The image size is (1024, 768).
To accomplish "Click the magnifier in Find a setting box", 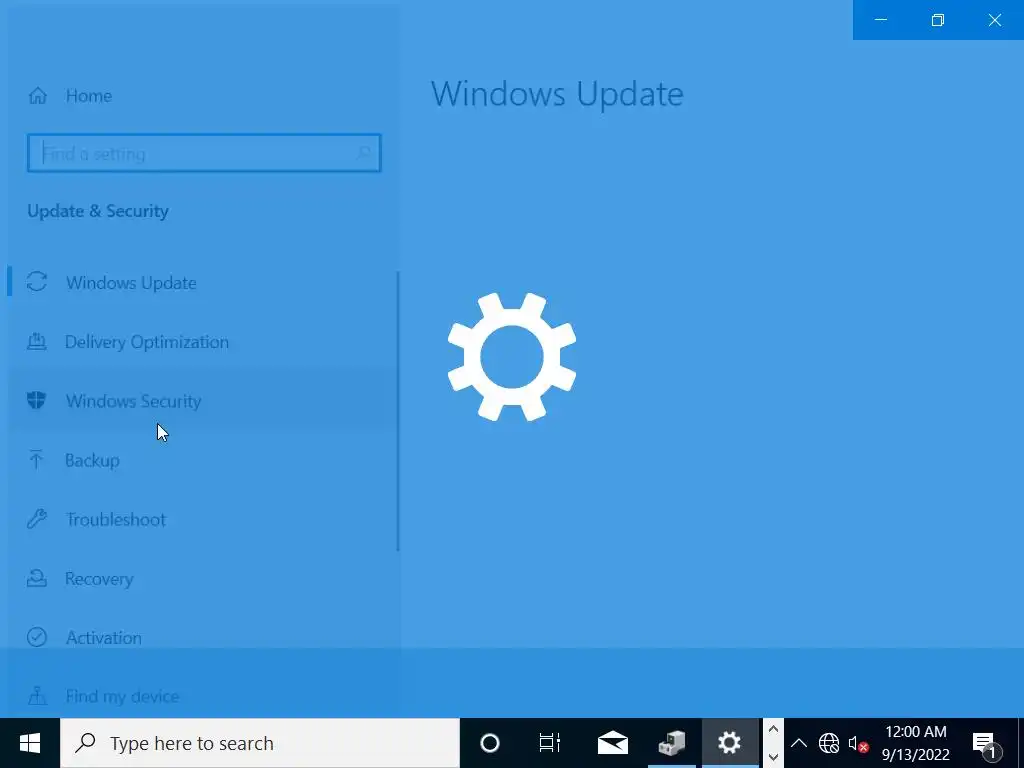I will point(364,153).
